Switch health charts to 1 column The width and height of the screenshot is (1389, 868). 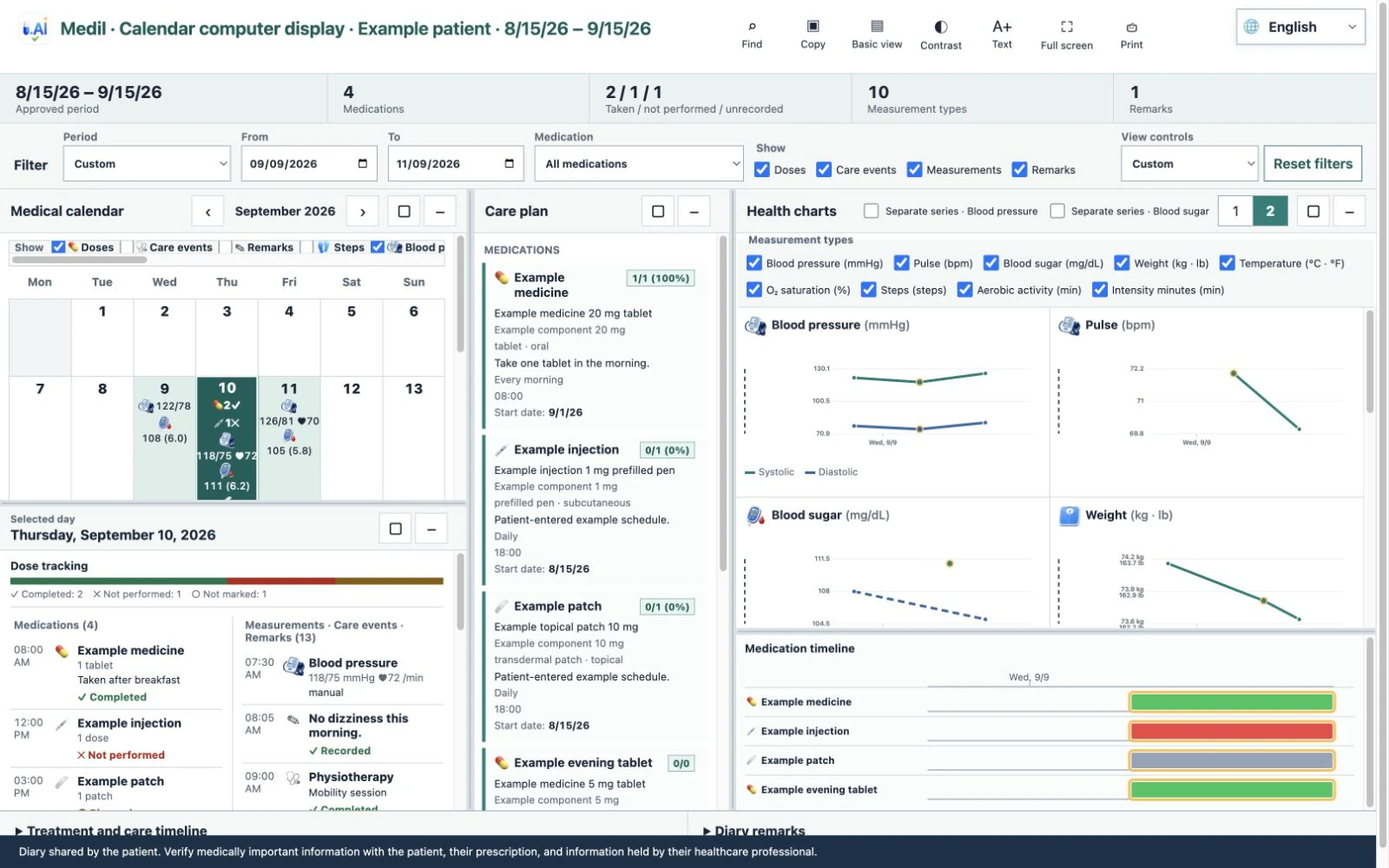(1235, 211)
